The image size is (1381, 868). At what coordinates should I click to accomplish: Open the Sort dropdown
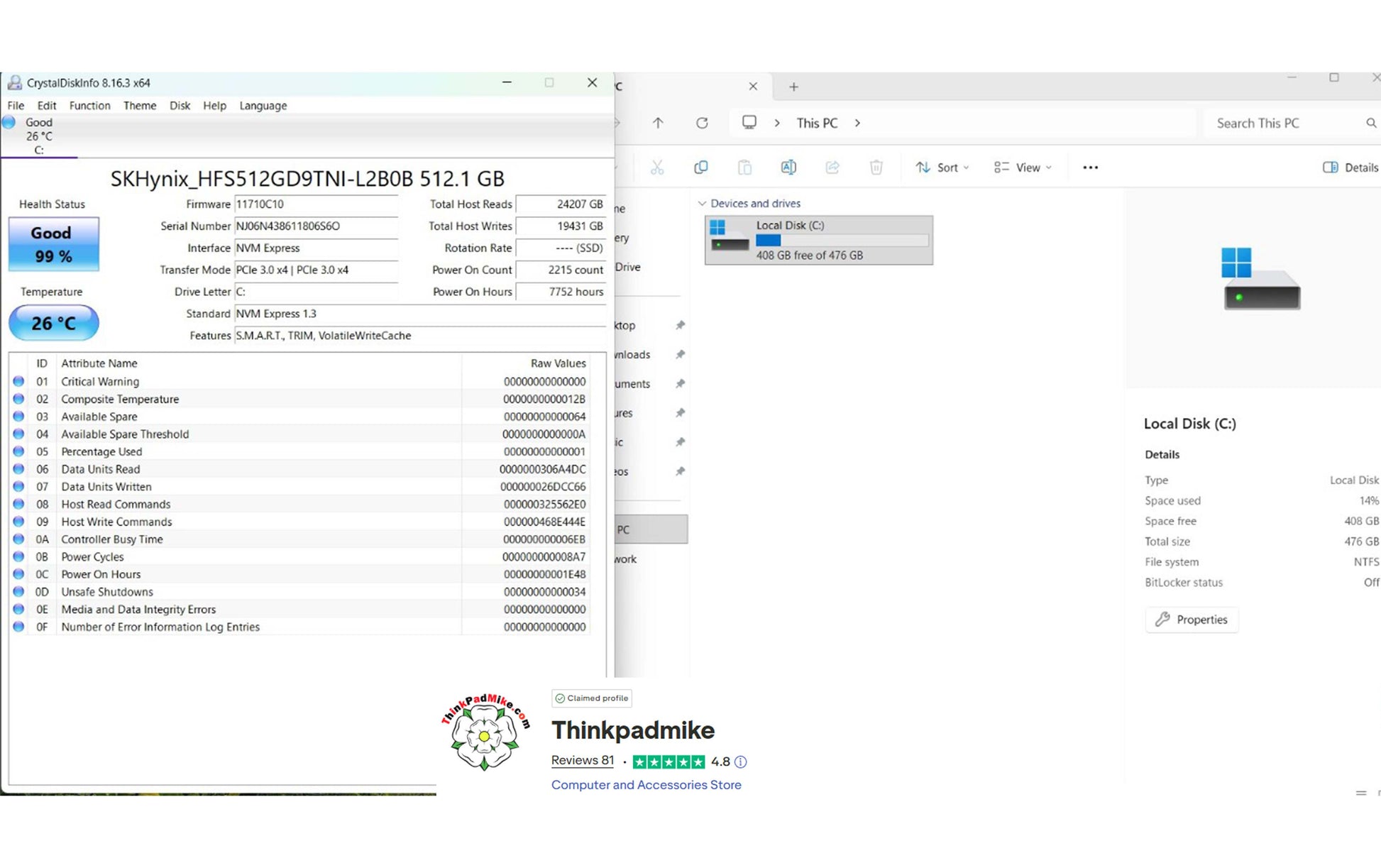coord(942,167)
